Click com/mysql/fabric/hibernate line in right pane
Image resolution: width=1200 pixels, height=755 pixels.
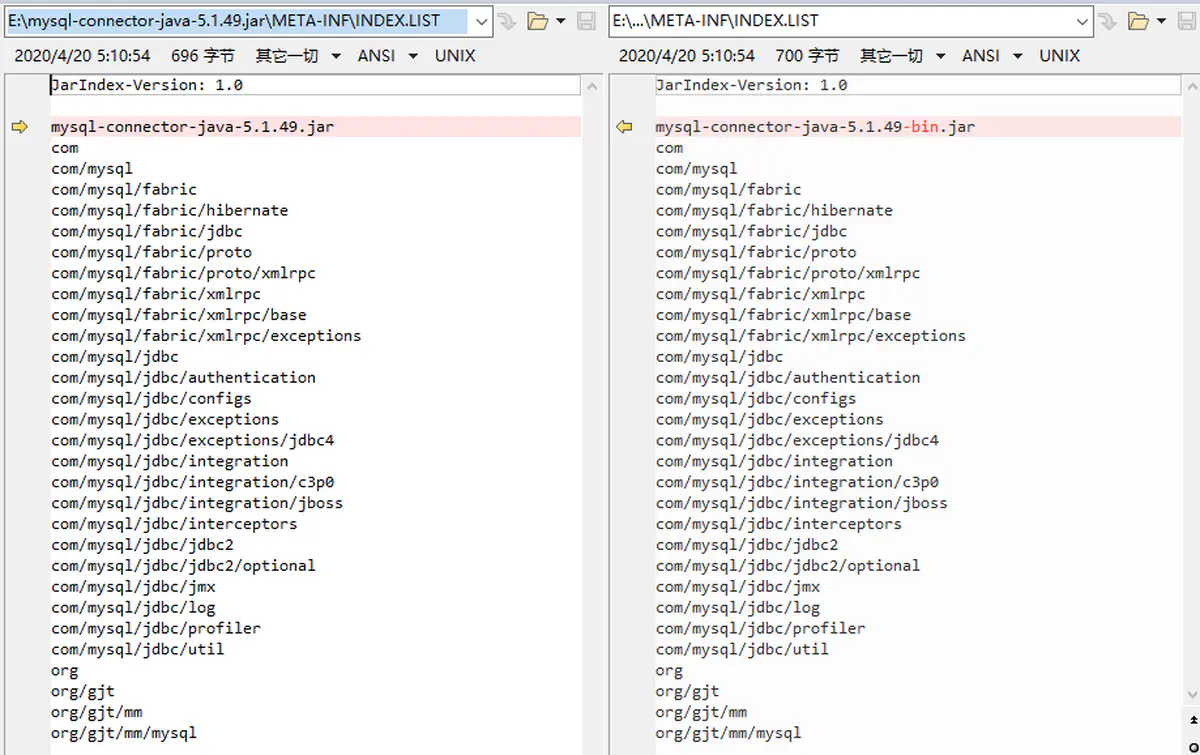click(x=775, y=210)
